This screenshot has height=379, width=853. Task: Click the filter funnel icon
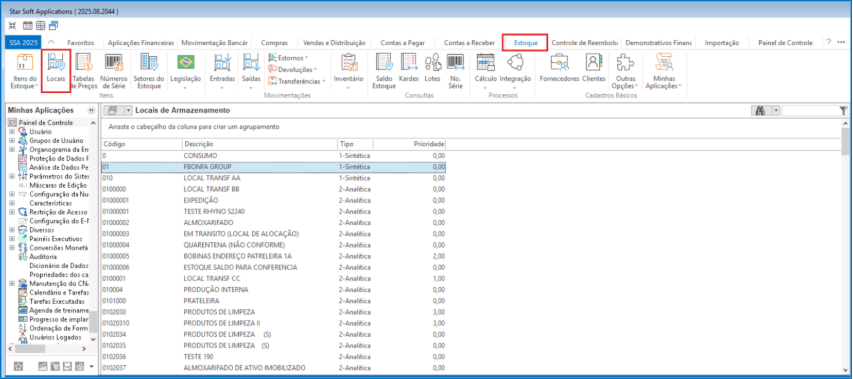point(842,111)
